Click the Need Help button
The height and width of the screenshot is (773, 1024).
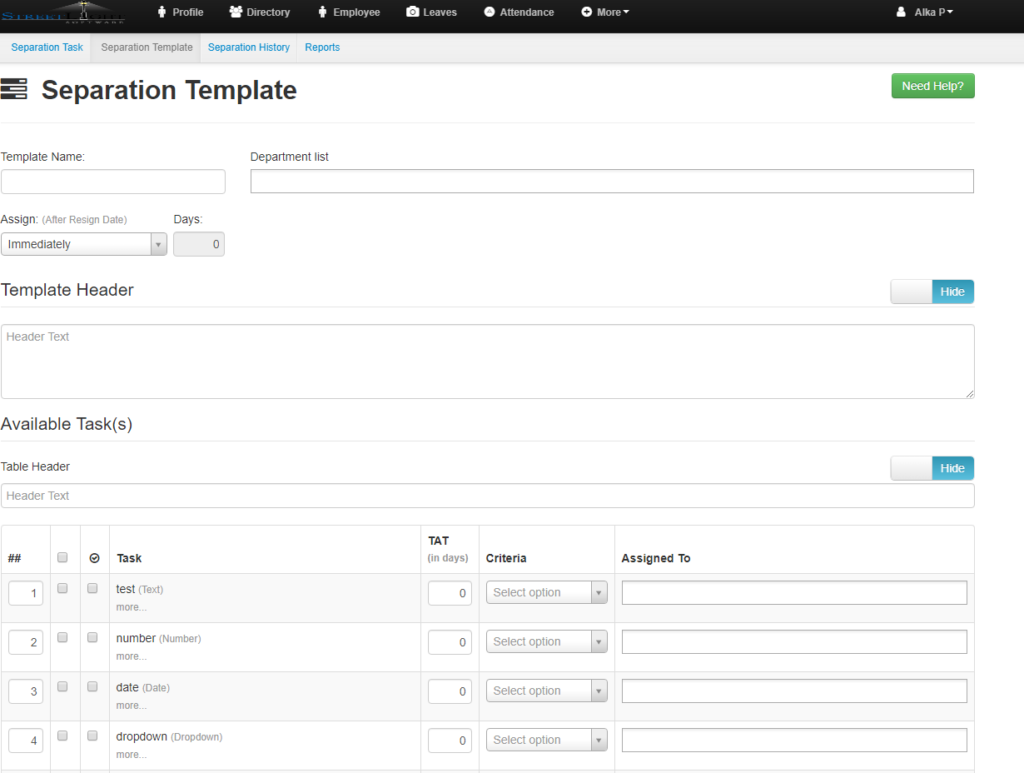(x=932, y=86)
